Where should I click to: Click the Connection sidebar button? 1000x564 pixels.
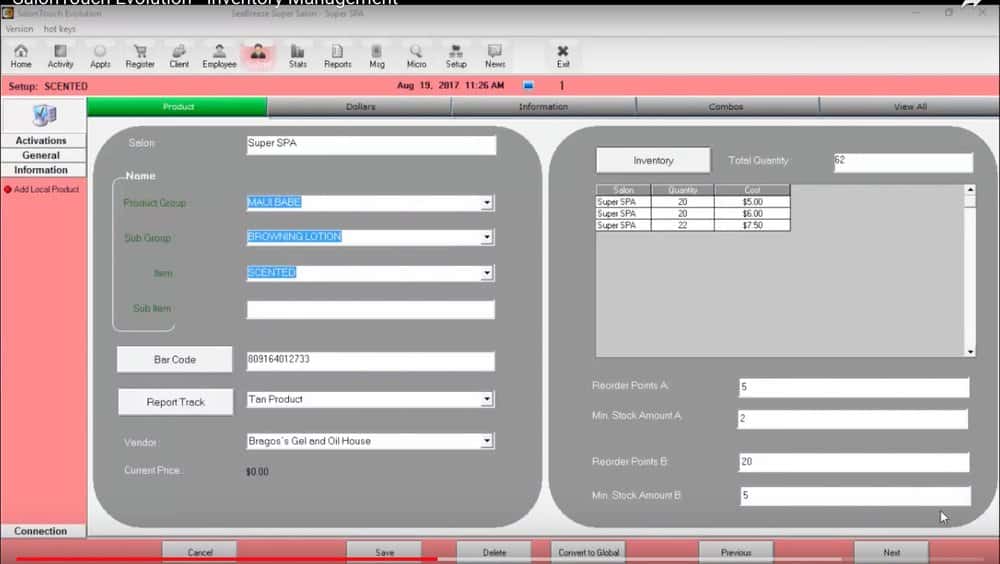(43, 531)
